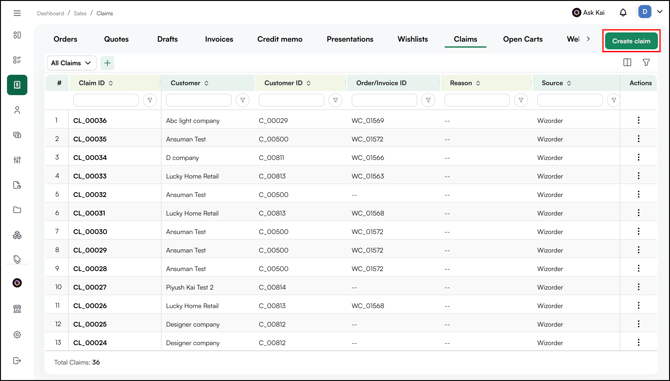This screenshot has width=670, height=381.
Task: Switch to the Wishlists tab
Action: 413,39
